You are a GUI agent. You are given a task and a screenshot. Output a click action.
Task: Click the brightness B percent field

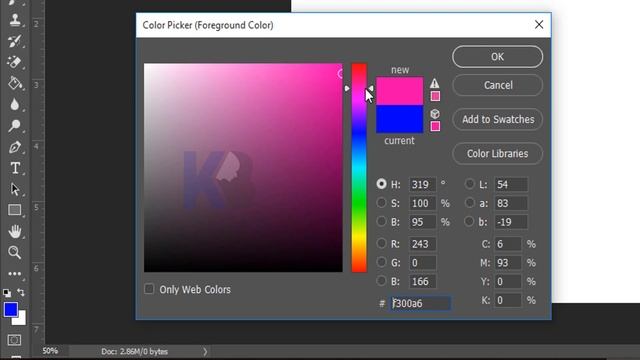click(x=422, y=222)
